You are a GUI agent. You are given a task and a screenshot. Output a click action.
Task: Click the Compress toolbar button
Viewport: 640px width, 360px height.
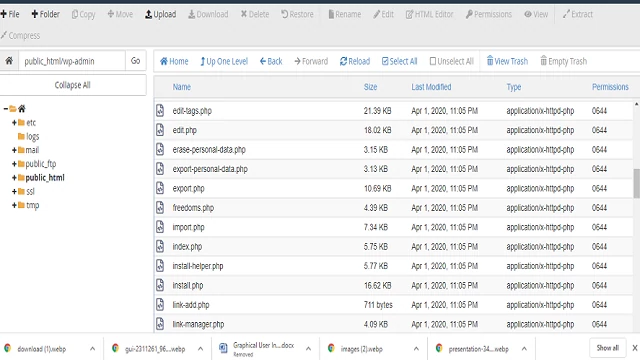20,36
